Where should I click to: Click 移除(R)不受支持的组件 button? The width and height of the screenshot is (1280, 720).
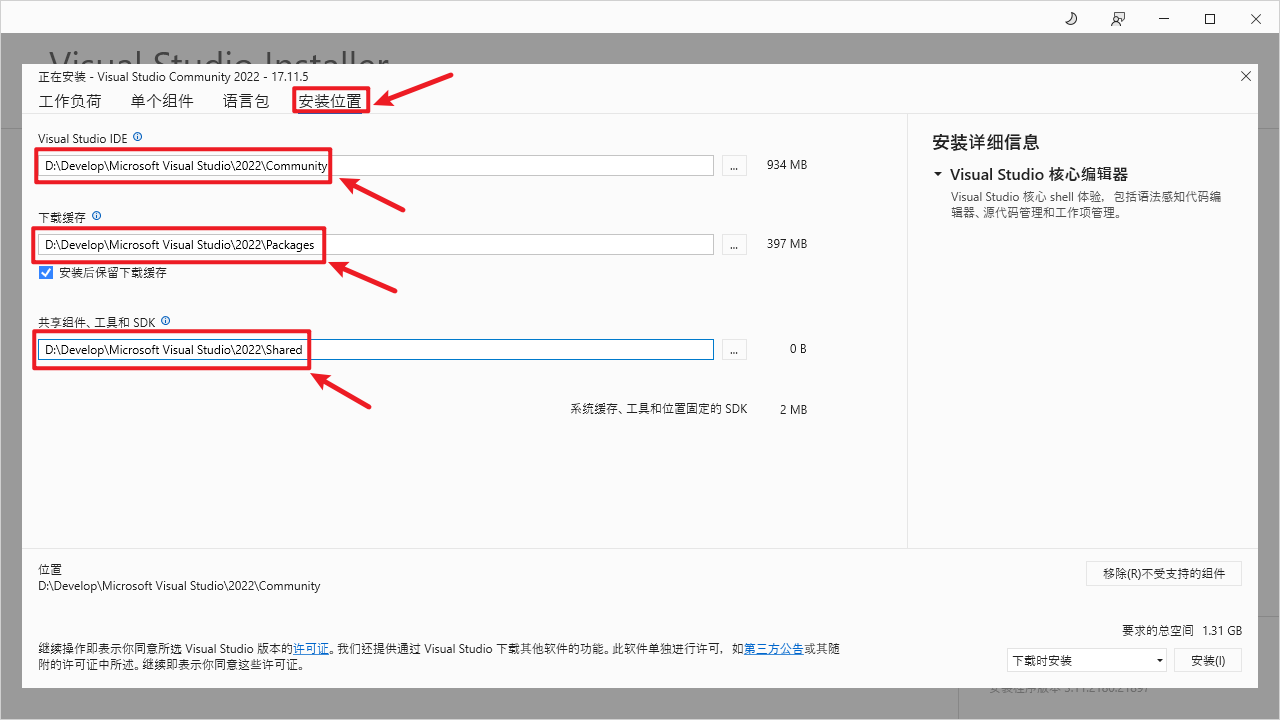point(1164,573)
